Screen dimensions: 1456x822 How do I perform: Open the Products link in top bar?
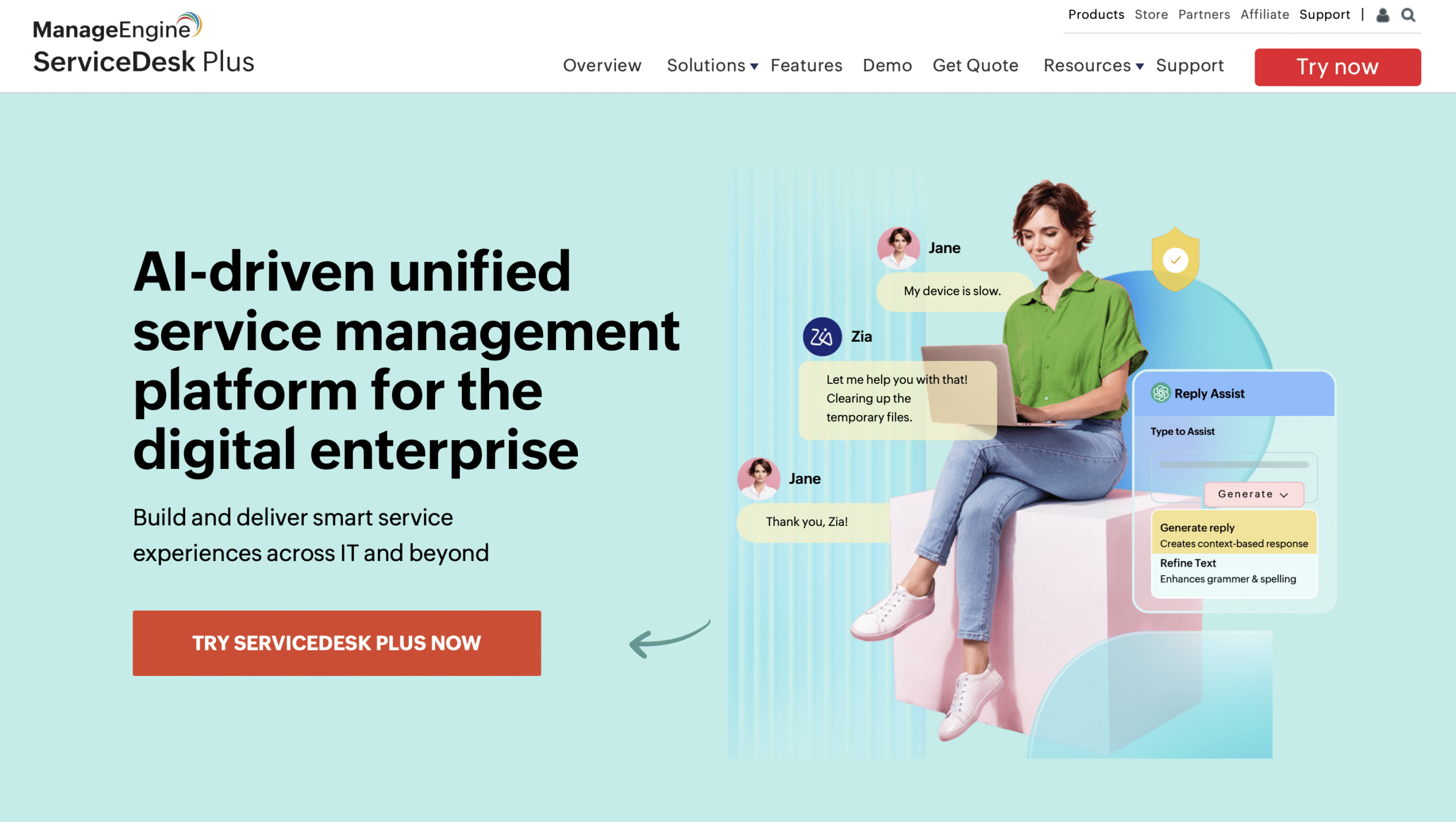[x=1095, y=14]
